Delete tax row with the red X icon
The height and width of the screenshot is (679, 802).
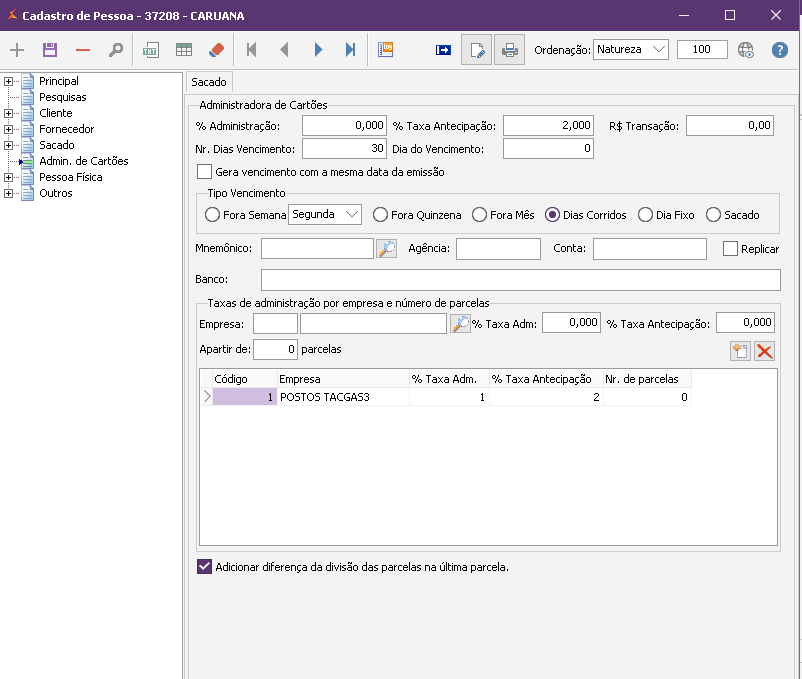765,351
